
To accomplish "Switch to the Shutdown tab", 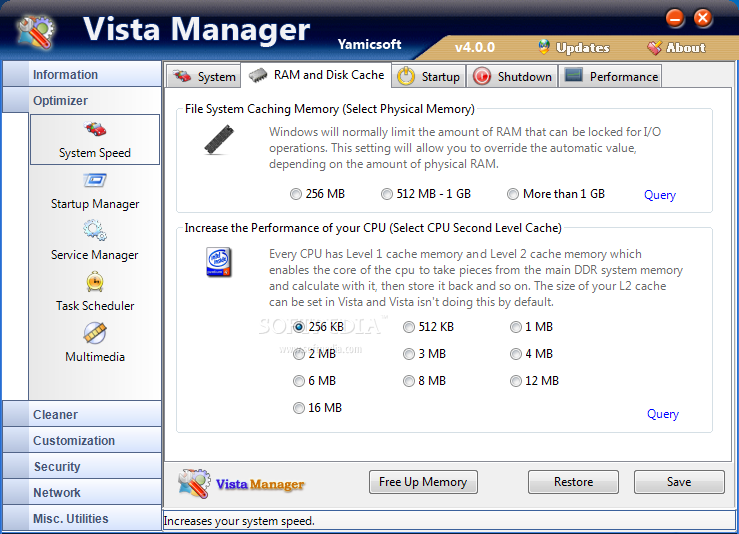I will 512,76.
